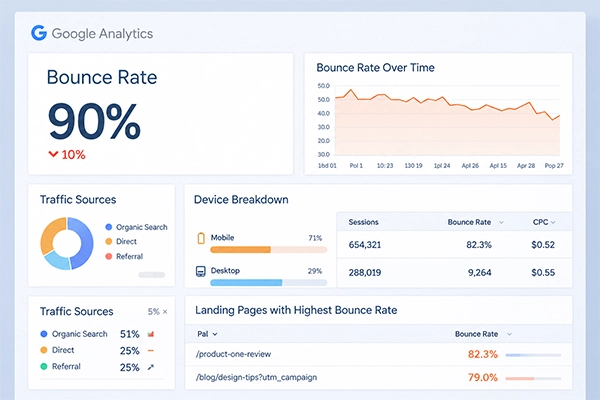
Task: Click the 654,321 sessions cell
Action: pos(365,245)
